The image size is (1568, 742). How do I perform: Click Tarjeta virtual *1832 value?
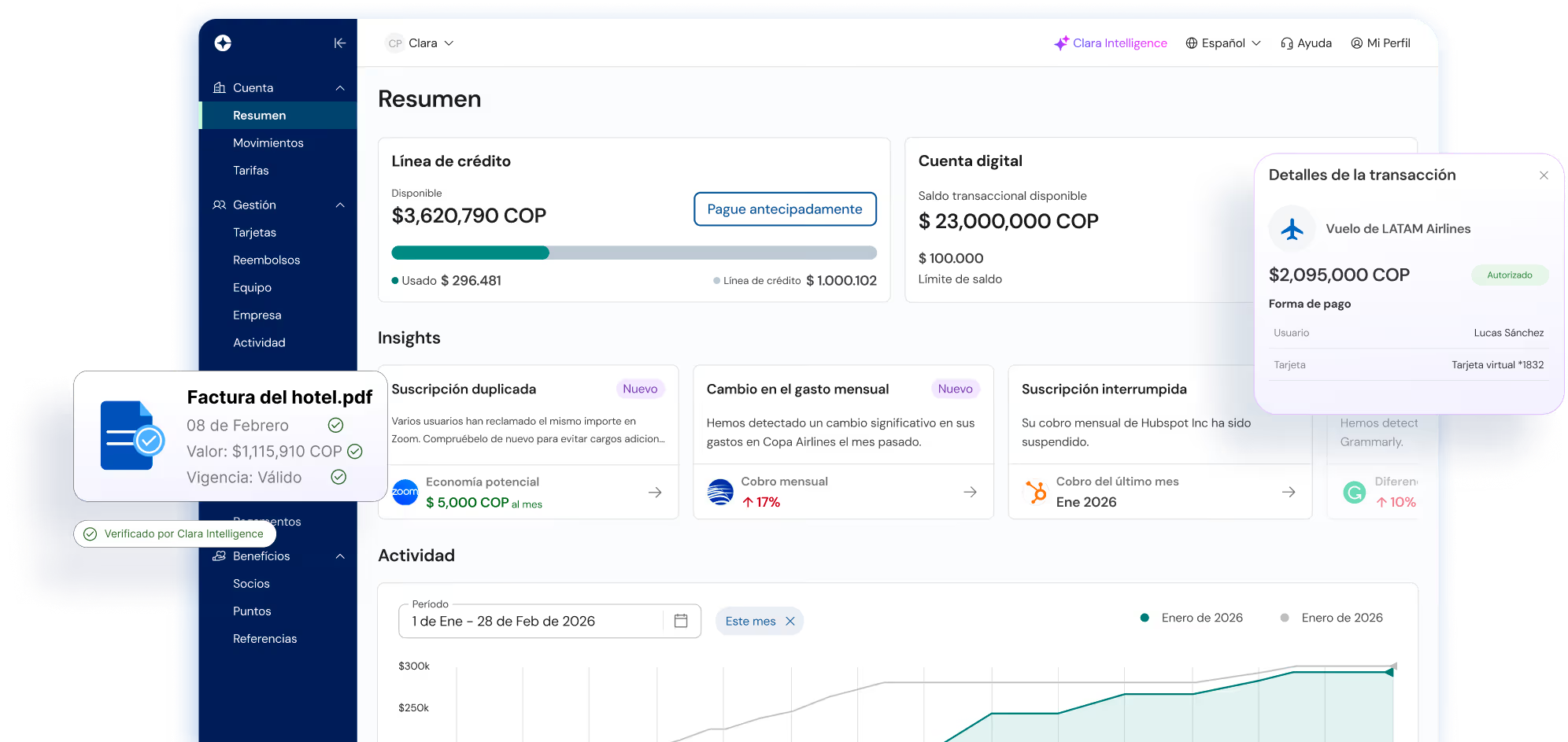pos(1497,365)
